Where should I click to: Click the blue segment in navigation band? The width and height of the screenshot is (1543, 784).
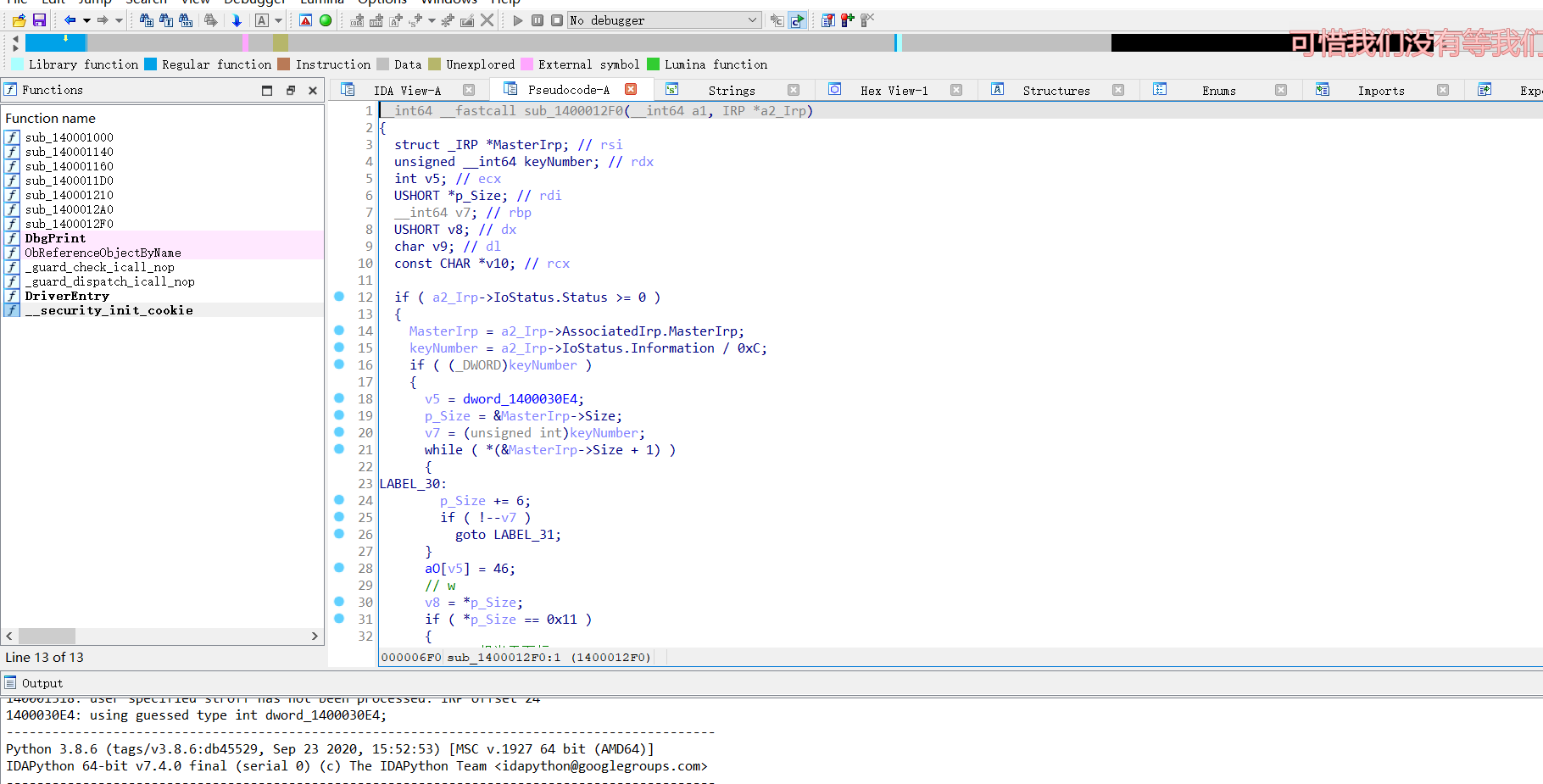[55, 42]
